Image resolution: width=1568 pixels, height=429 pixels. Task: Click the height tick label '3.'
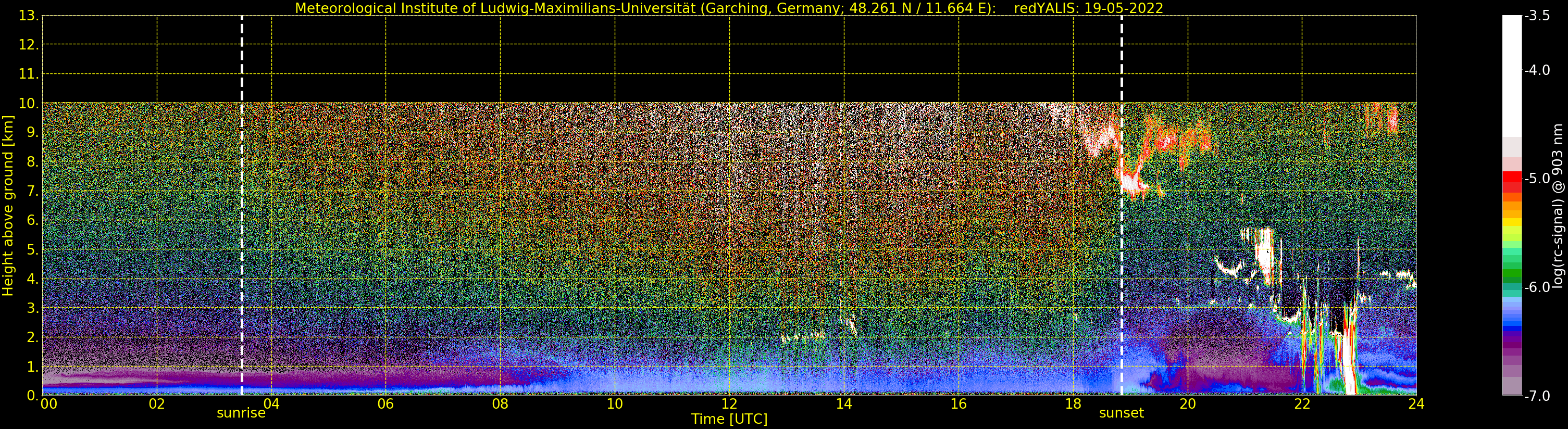(x=32, y=308)
